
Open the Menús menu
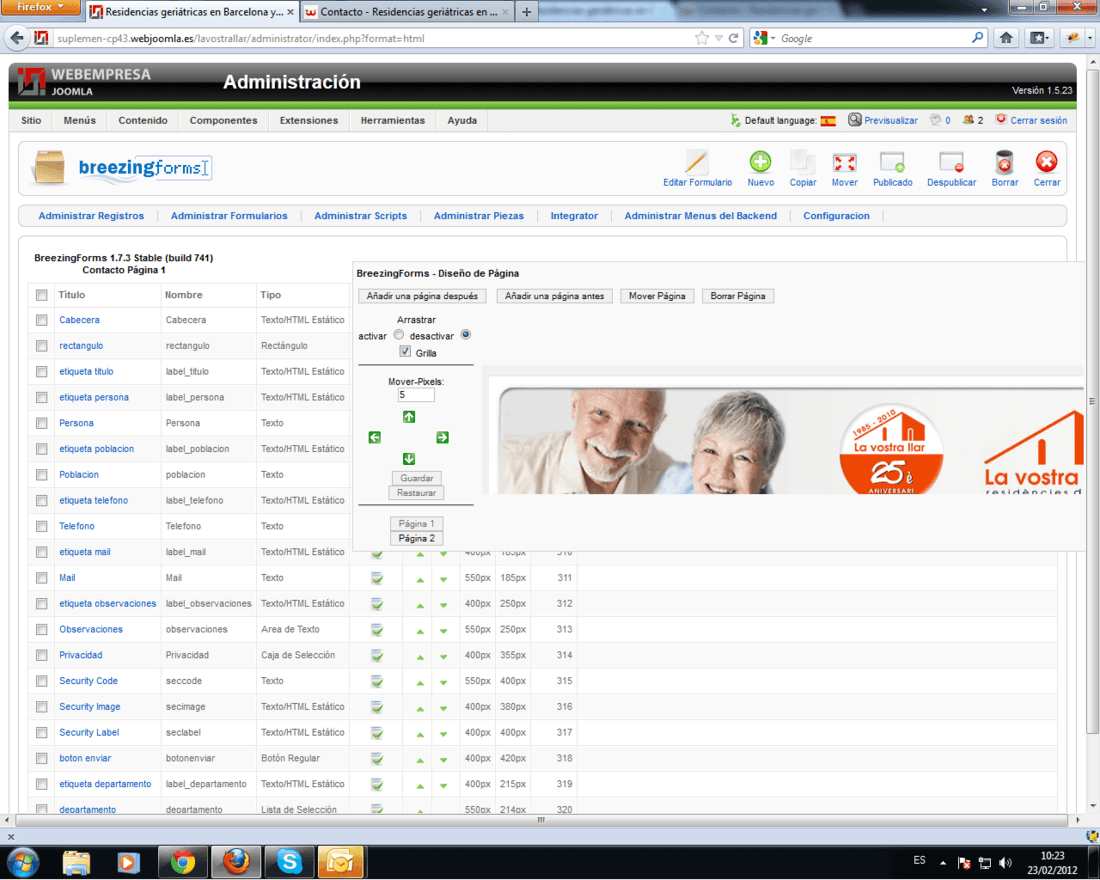[x=79, y=121]
